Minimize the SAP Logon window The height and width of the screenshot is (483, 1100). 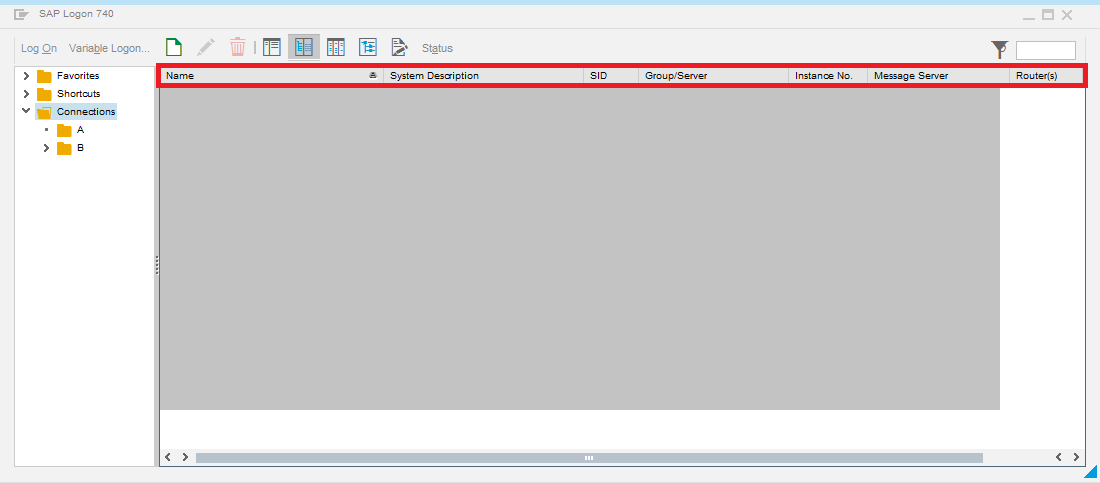coord(1029,17)
